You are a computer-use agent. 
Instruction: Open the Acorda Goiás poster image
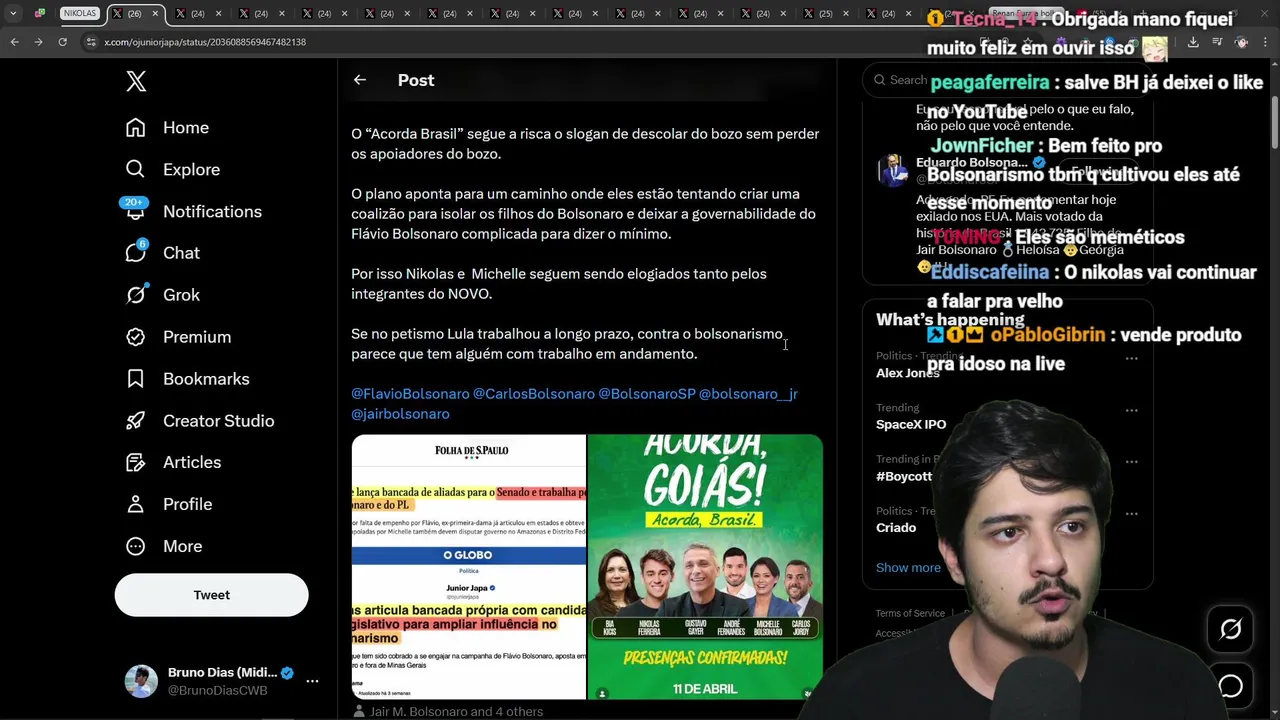pos(705,567)
